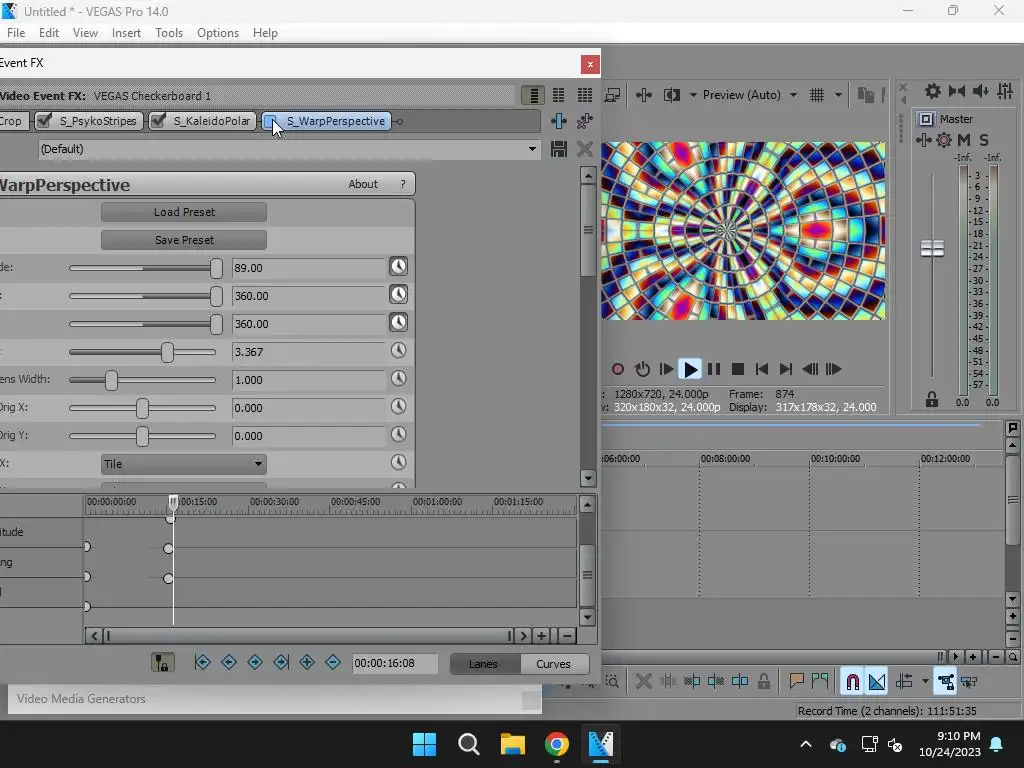Toggle the Master fader lock icon
1024x768 pixels.
pos(932,400)
